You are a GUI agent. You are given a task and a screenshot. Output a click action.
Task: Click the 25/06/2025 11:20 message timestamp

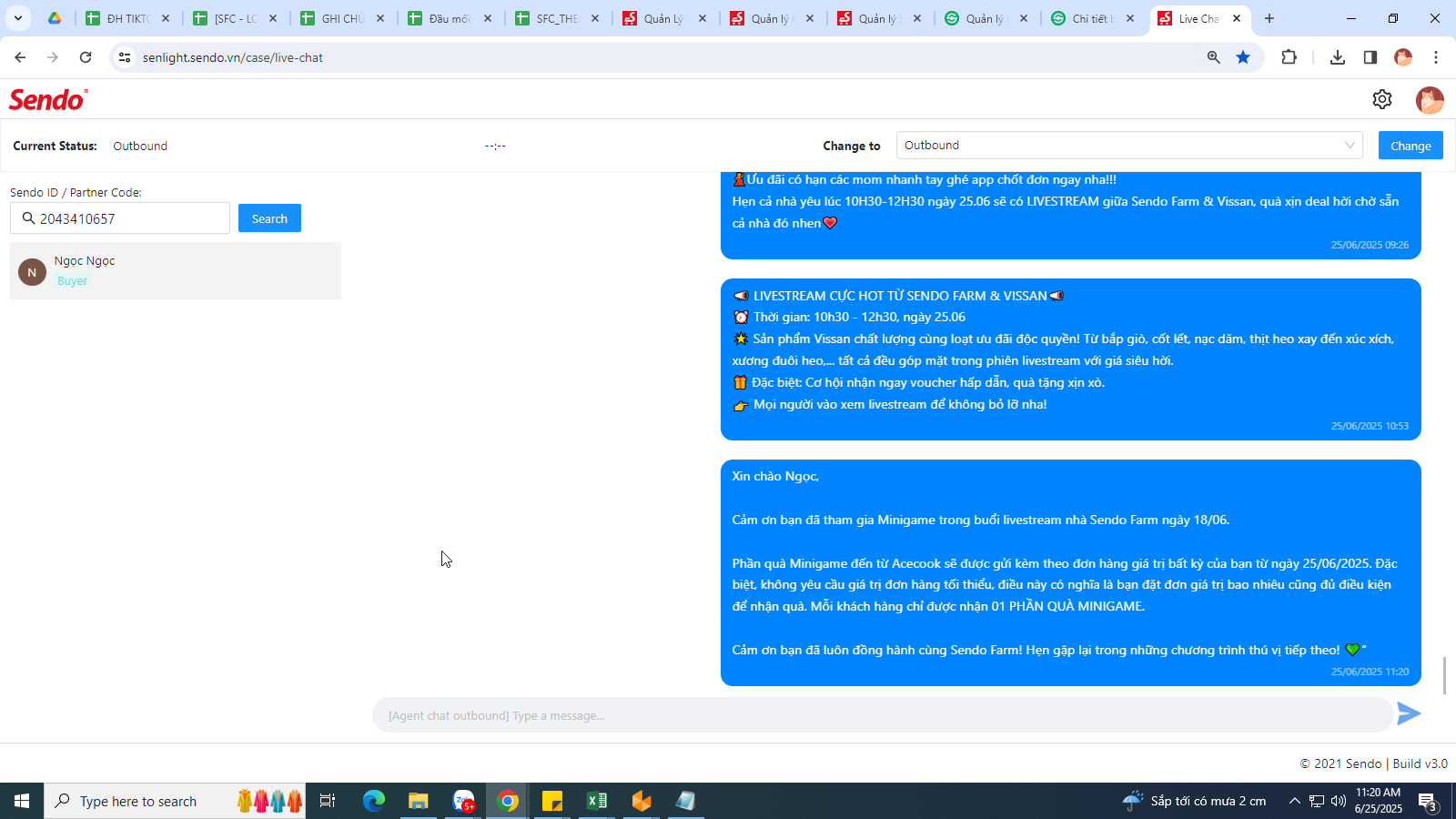[x=1370, y=672]
